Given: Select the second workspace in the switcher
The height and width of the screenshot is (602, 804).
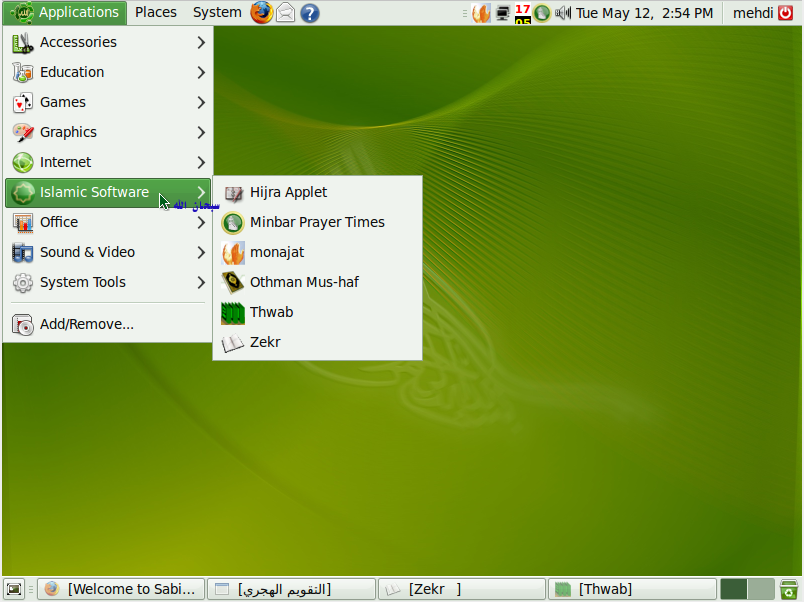Looking at the screenshot, I should tap(763, 589).
